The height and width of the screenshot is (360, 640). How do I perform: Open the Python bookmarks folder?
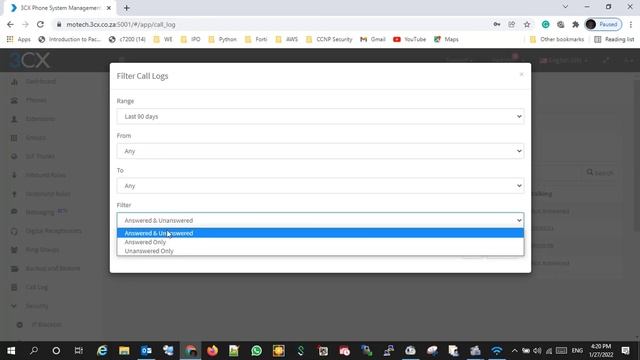pyautogui.click(x=223, y=39)
